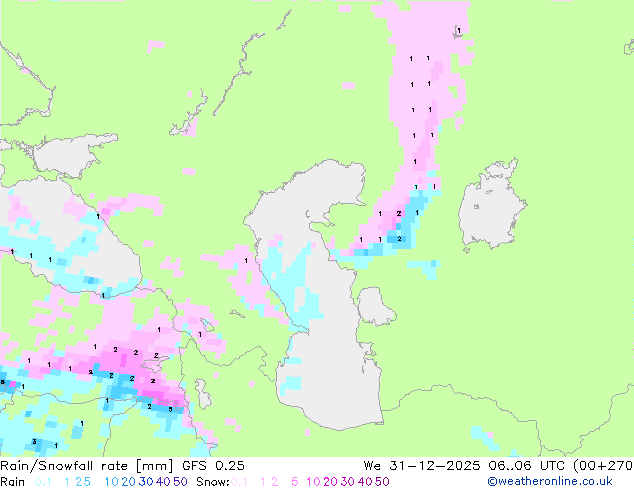Click the rain legend value 30

click(x=146, y=482)
